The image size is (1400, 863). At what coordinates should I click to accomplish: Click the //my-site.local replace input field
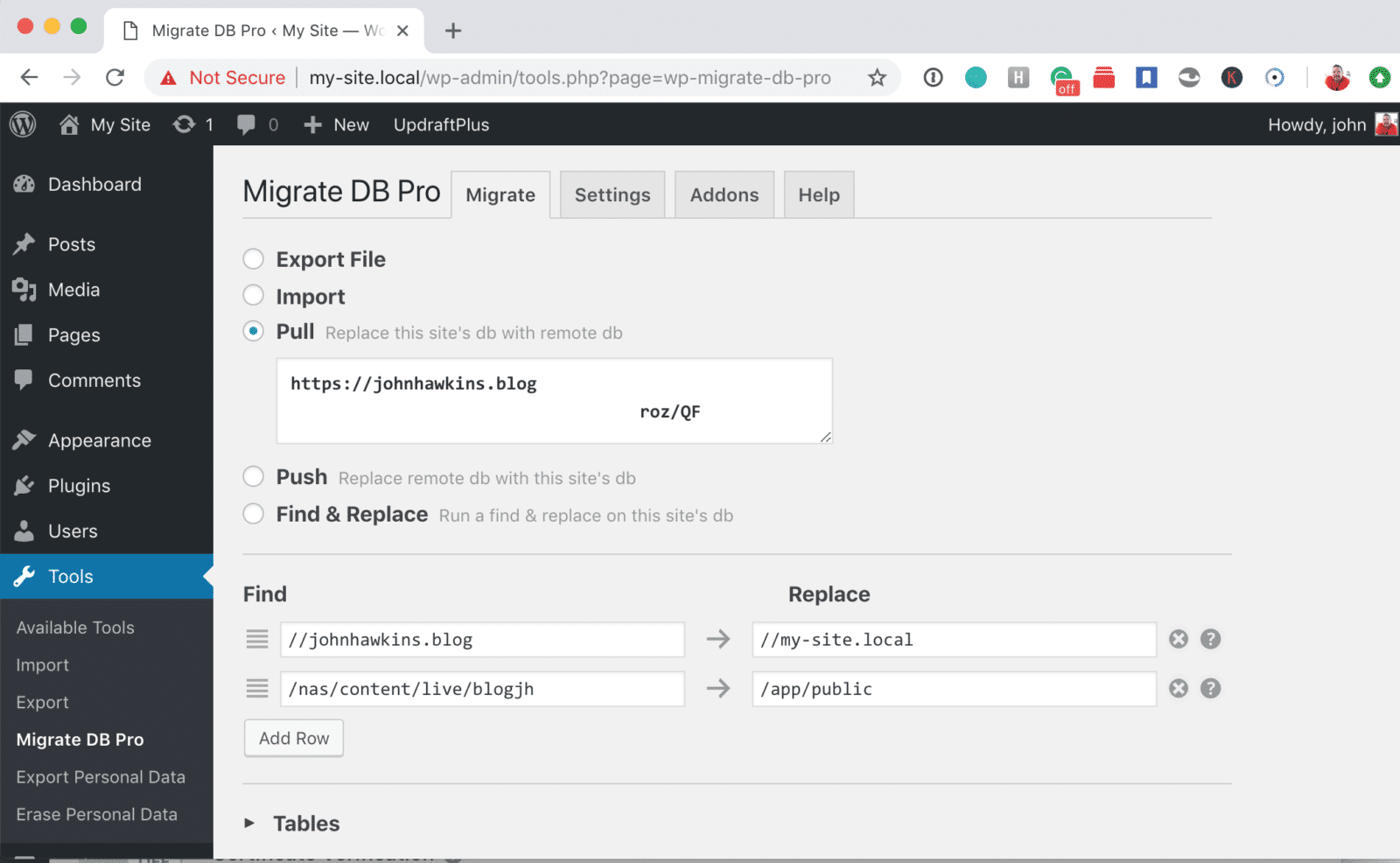953,640
